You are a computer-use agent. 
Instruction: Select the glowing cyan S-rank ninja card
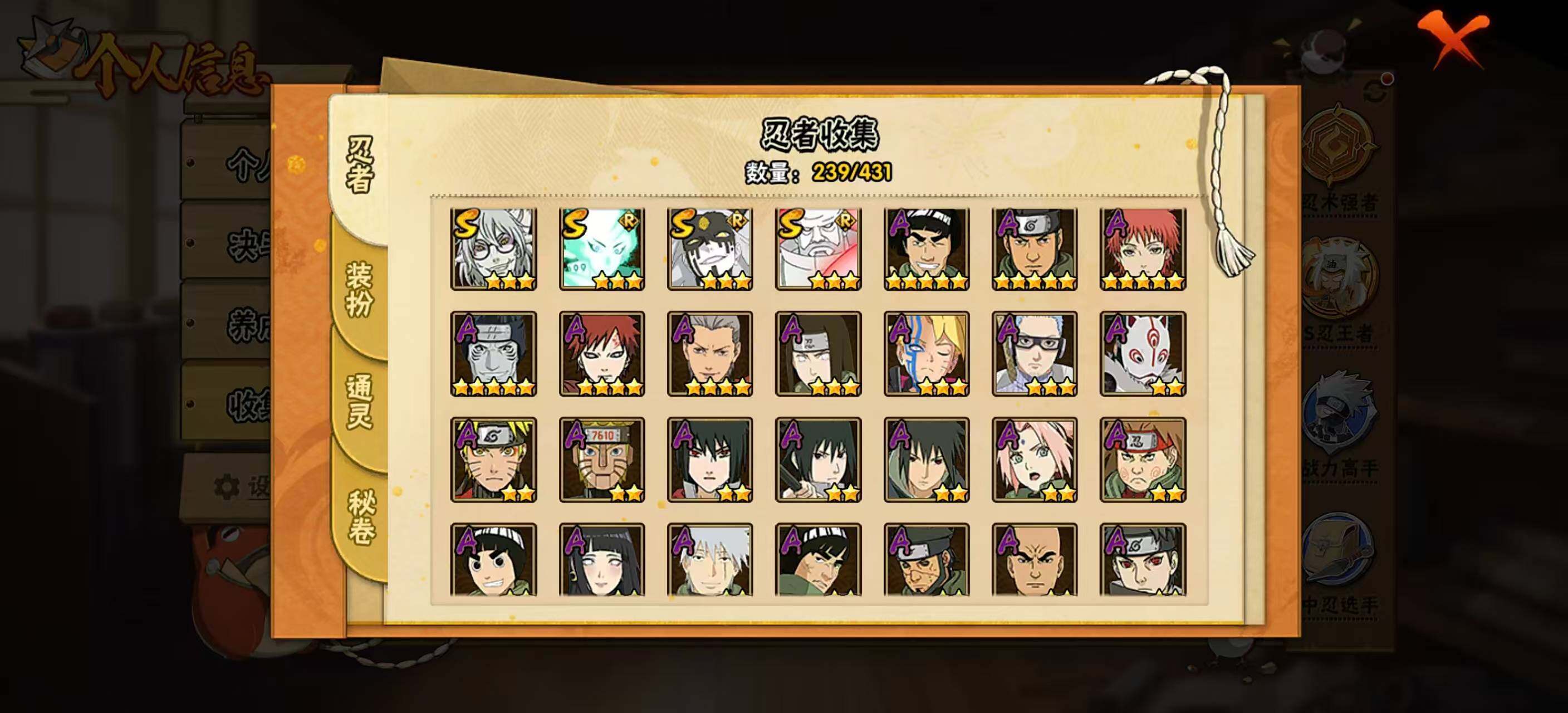point(602,249)
